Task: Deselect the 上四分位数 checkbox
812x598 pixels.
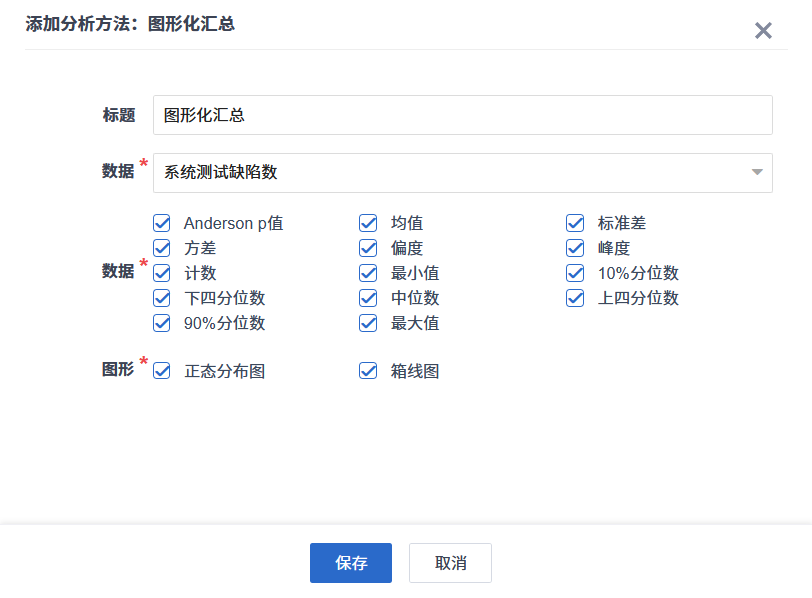Action: (575, 298)
